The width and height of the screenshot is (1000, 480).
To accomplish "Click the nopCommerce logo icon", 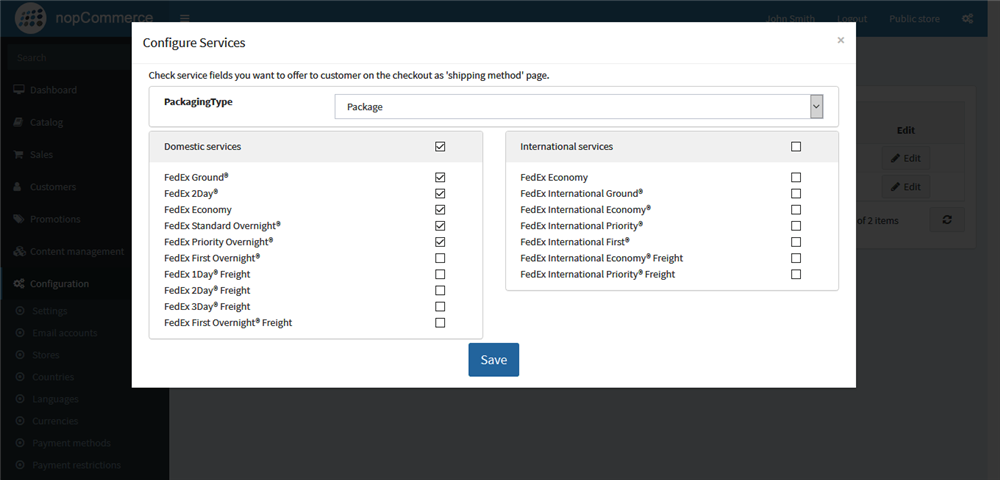I will [30, 18].
